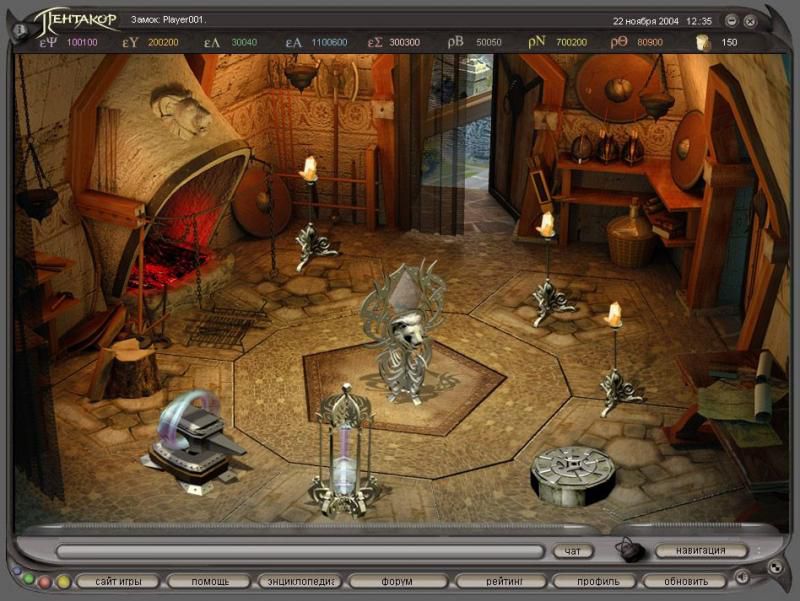This screenshot has width=800, height=601.
Task: Click the green indicator light
Action: tap(28, 581)
